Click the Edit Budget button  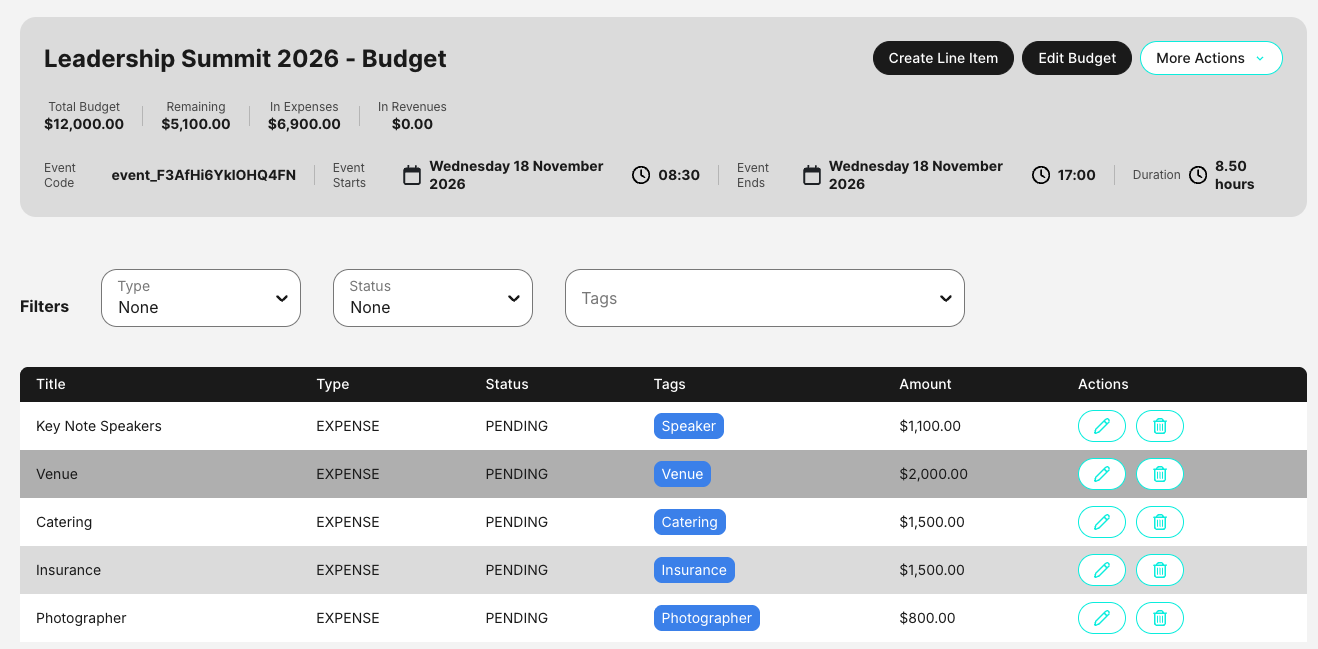click(x=1077, y=58)
